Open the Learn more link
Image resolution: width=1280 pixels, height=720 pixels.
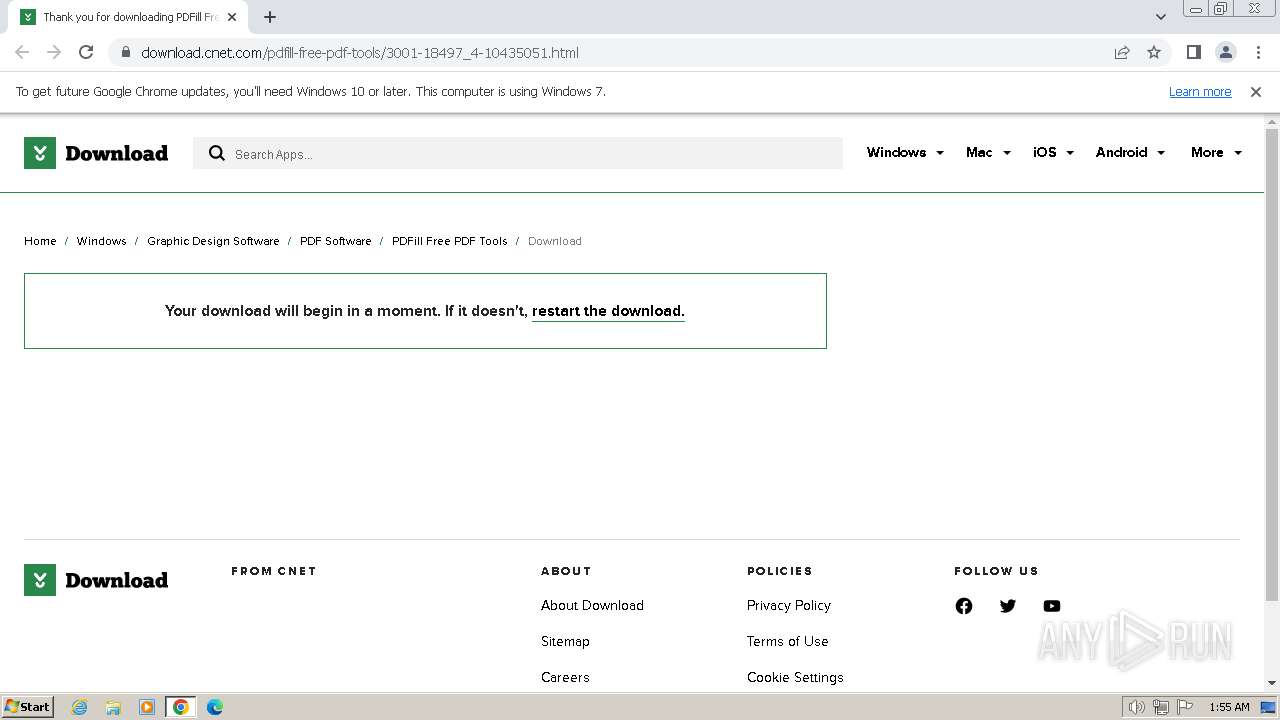(x=1200, y=91)
